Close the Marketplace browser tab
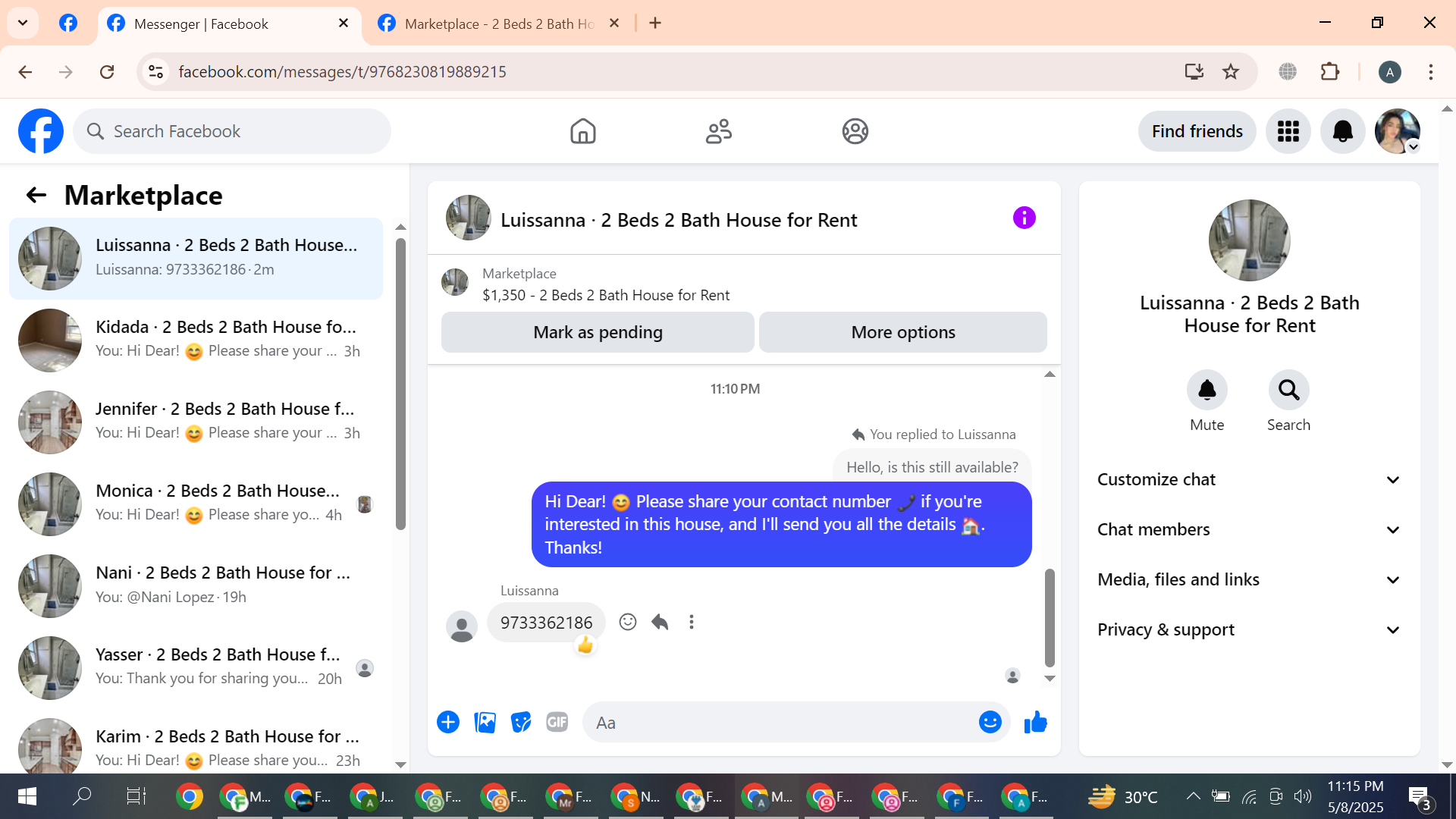This screenshot has height=819, width=1456. (x=614, y=24)
